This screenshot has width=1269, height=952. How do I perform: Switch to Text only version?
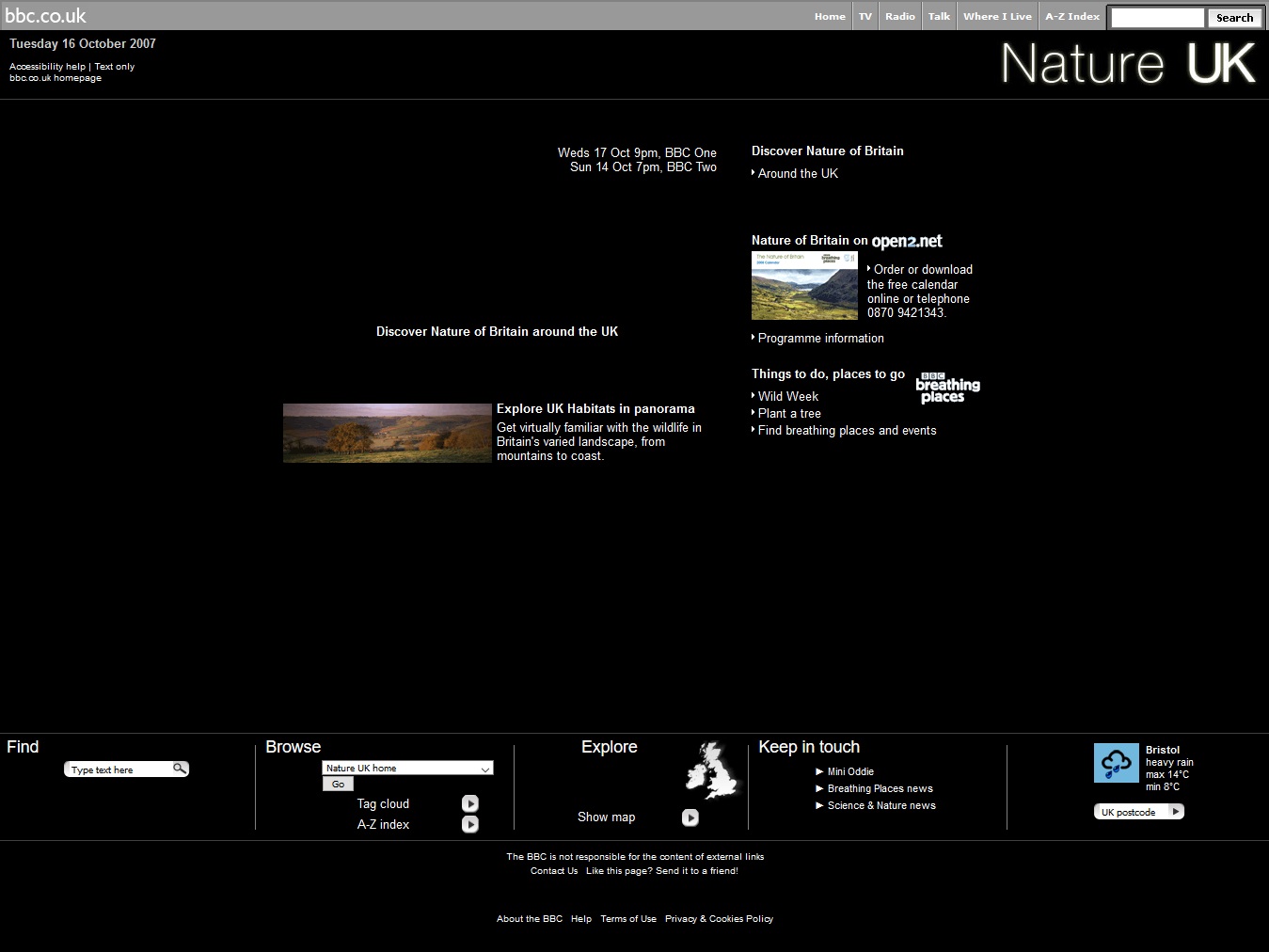point(115,67)
